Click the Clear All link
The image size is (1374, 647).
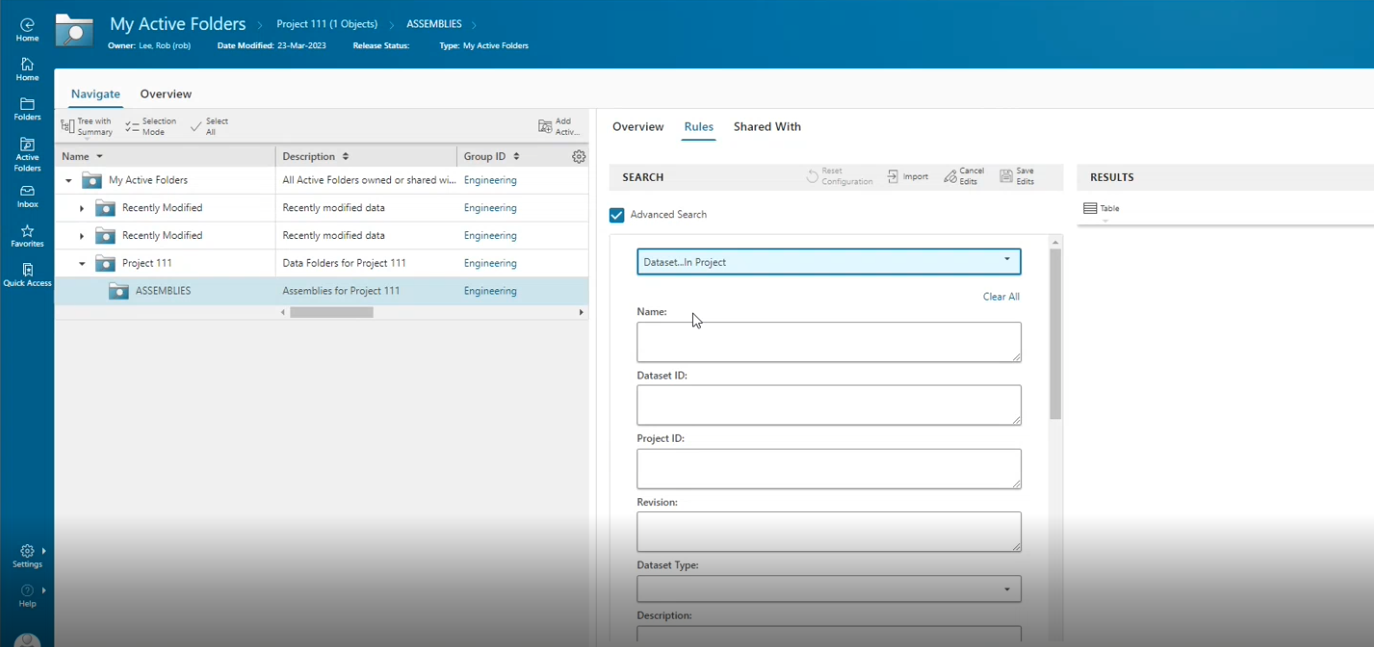(x=1001, y=296)
